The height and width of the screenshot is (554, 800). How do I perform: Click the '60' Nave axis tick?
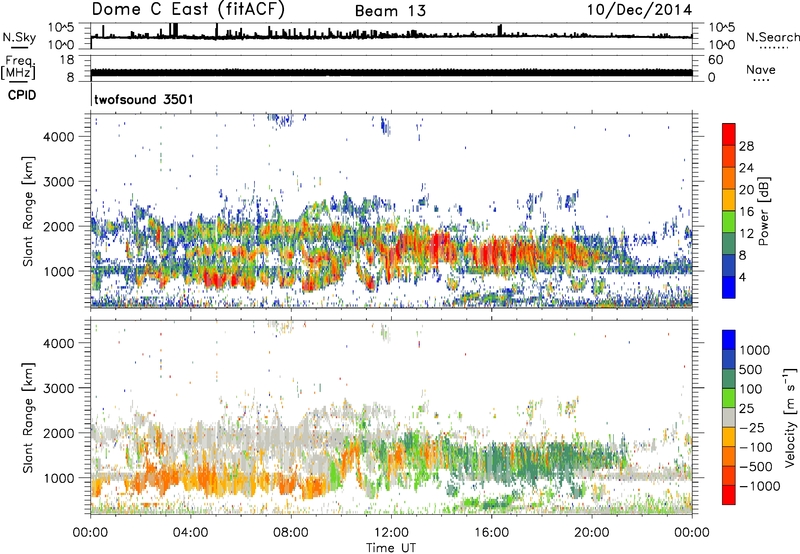point(715,60)
